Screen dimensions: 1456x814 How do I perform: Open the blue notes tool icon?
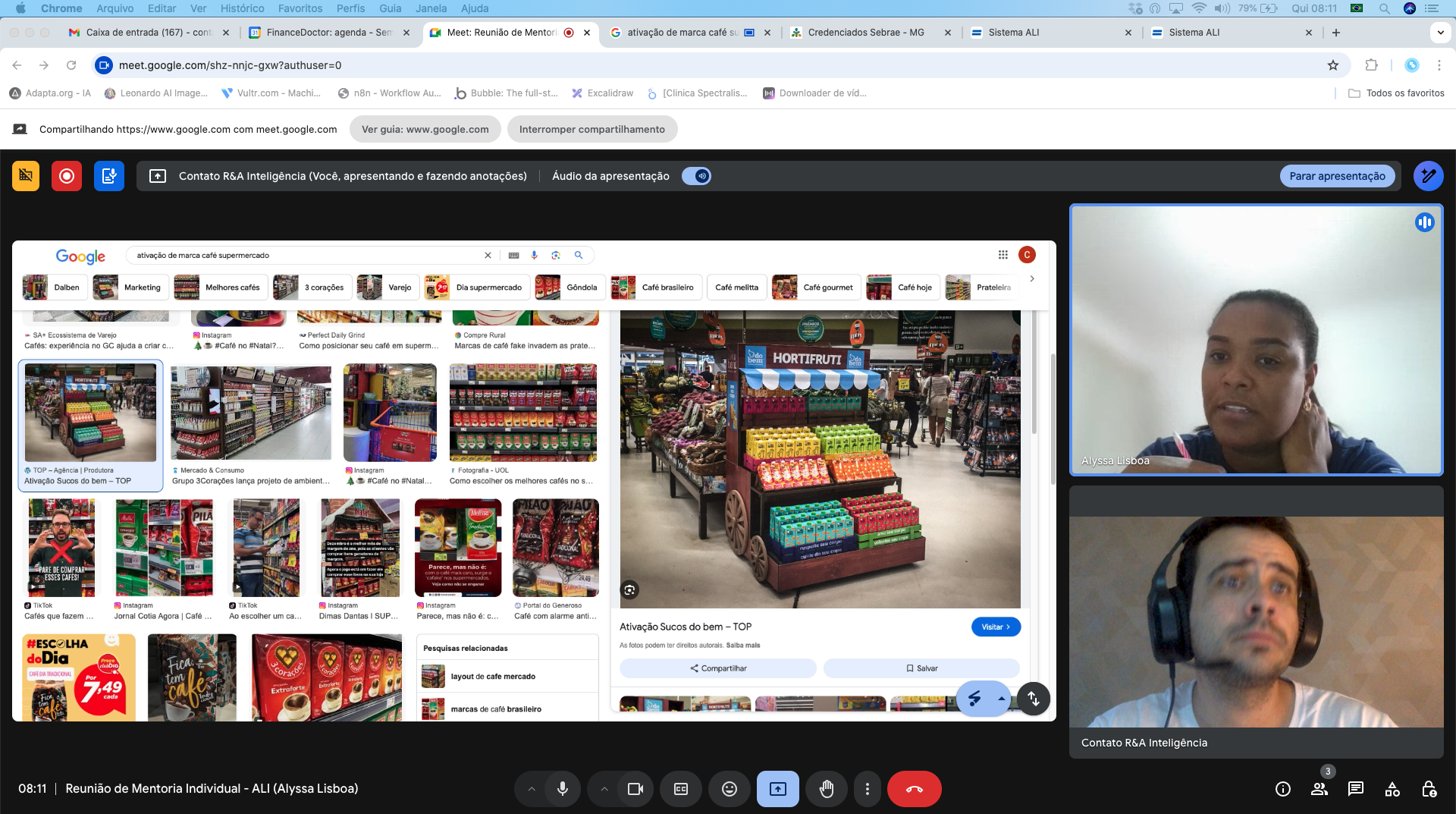(109, 176)
